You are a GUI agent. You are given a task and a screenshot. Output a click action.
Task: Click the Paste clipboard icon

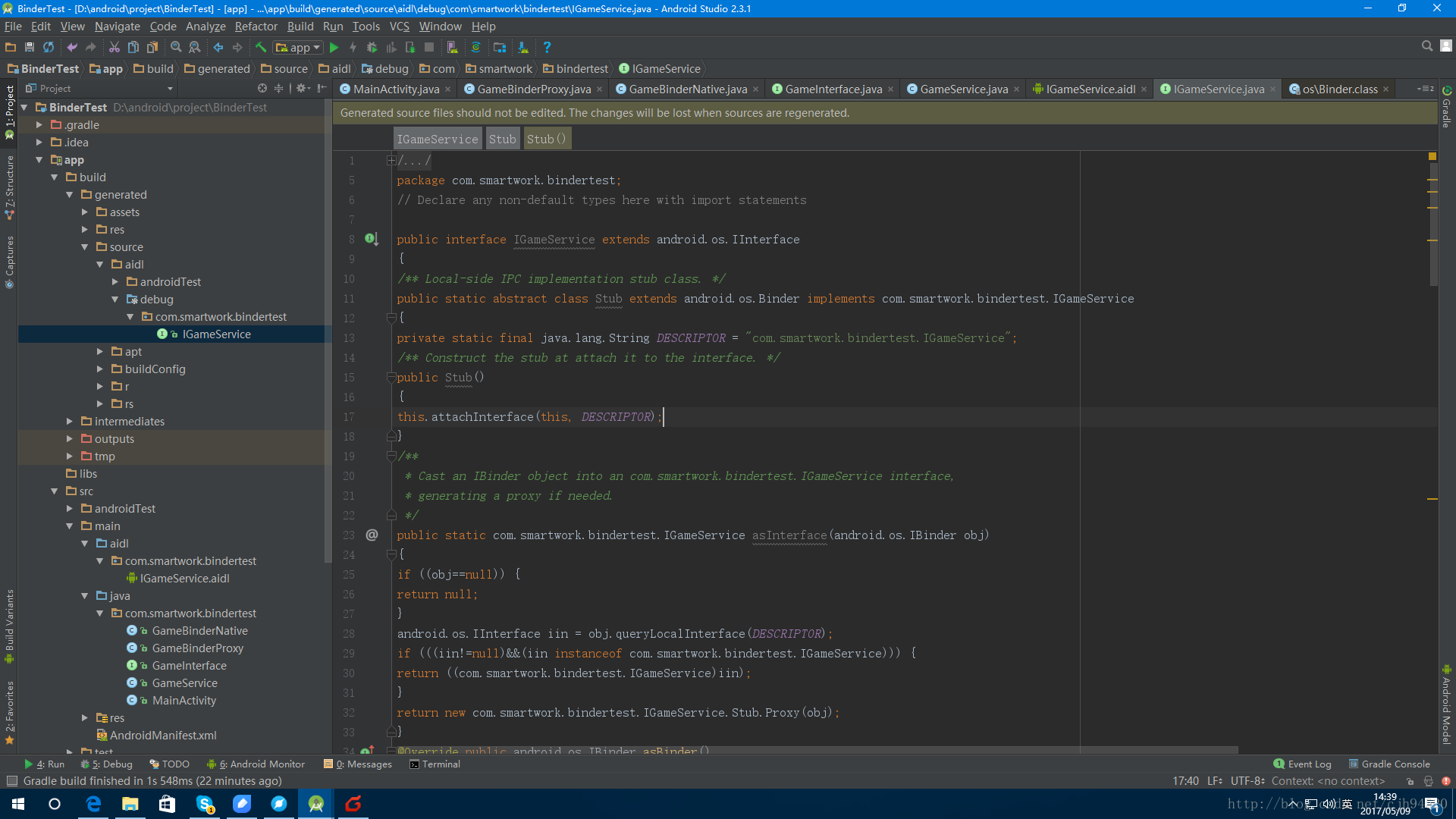tap(152, 47)
